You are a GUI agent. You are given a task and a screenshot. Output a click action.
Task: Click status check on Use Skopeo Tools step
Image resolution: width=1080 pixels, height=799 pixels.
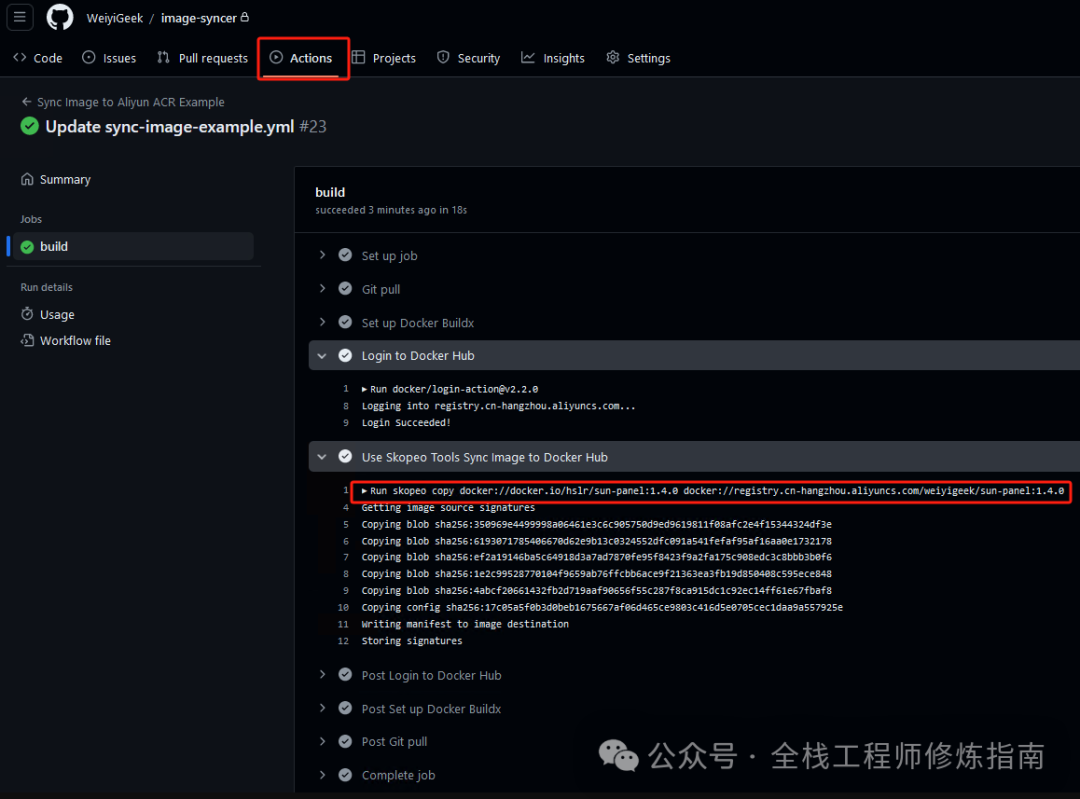pos(345,457)
